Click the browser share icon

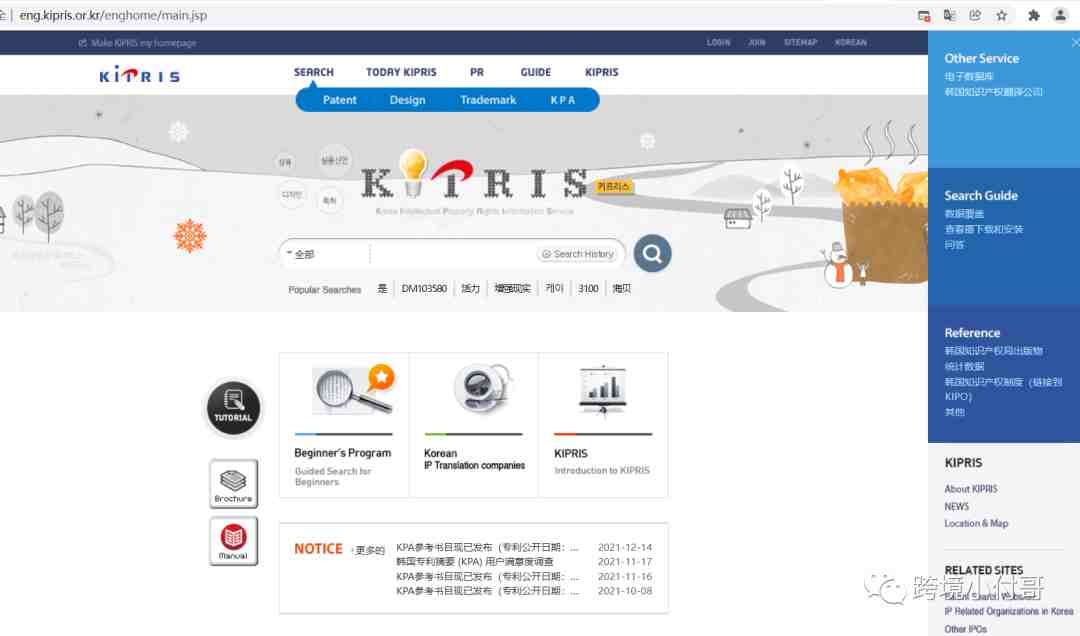click(x=975, y=15)
